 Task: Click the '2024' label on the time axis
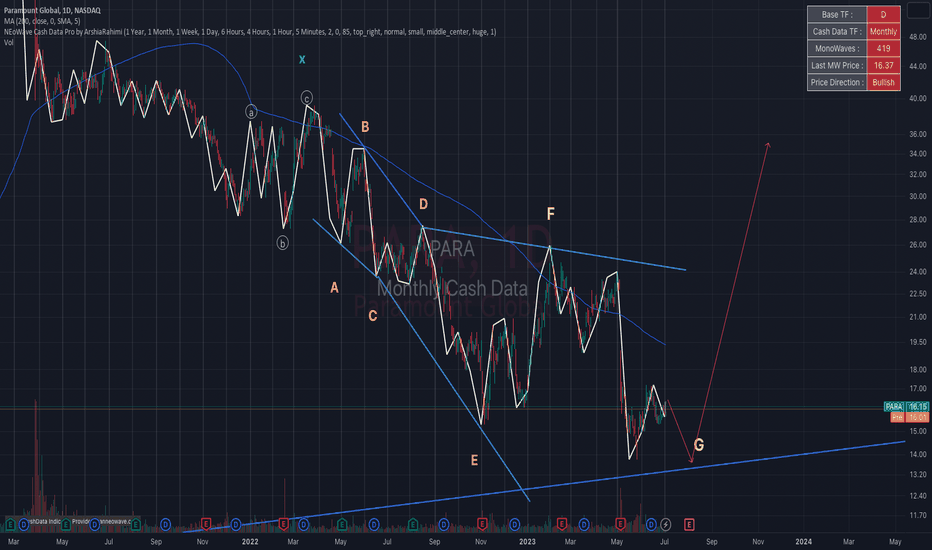(804, 542)
